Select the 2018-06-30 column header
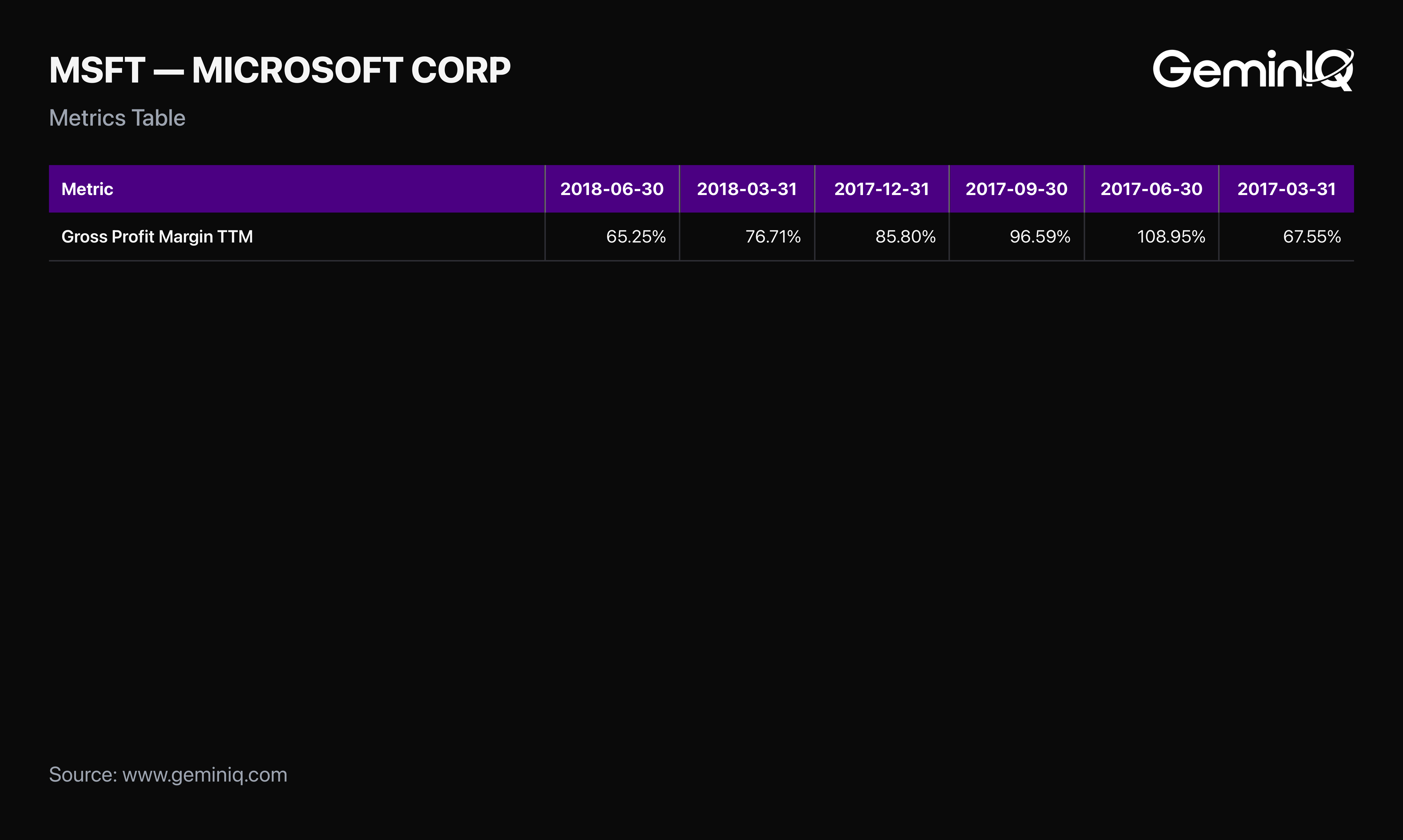The width and height of the screenshot is (1403, 840). tap(612, 189)
